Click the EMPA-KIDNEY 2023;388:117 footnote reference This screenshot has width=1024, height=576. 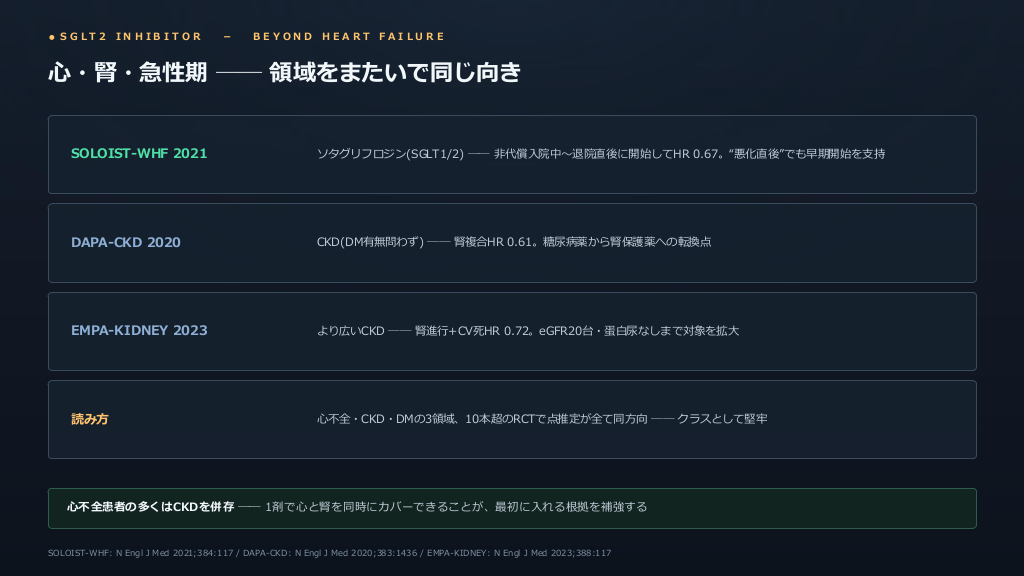[x=519, y=553]
